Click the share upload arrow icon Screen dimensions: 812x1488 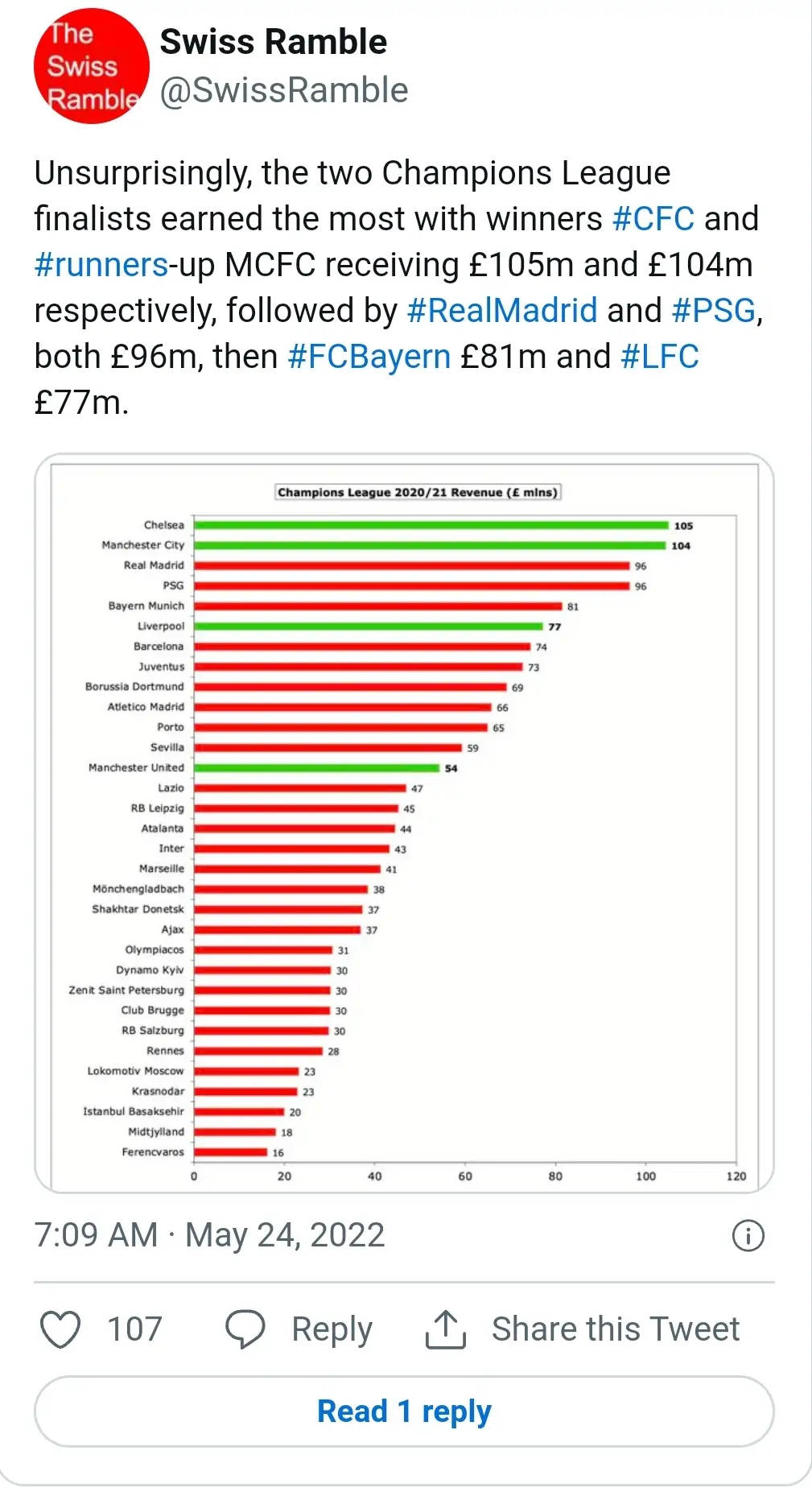(445, 1329)
